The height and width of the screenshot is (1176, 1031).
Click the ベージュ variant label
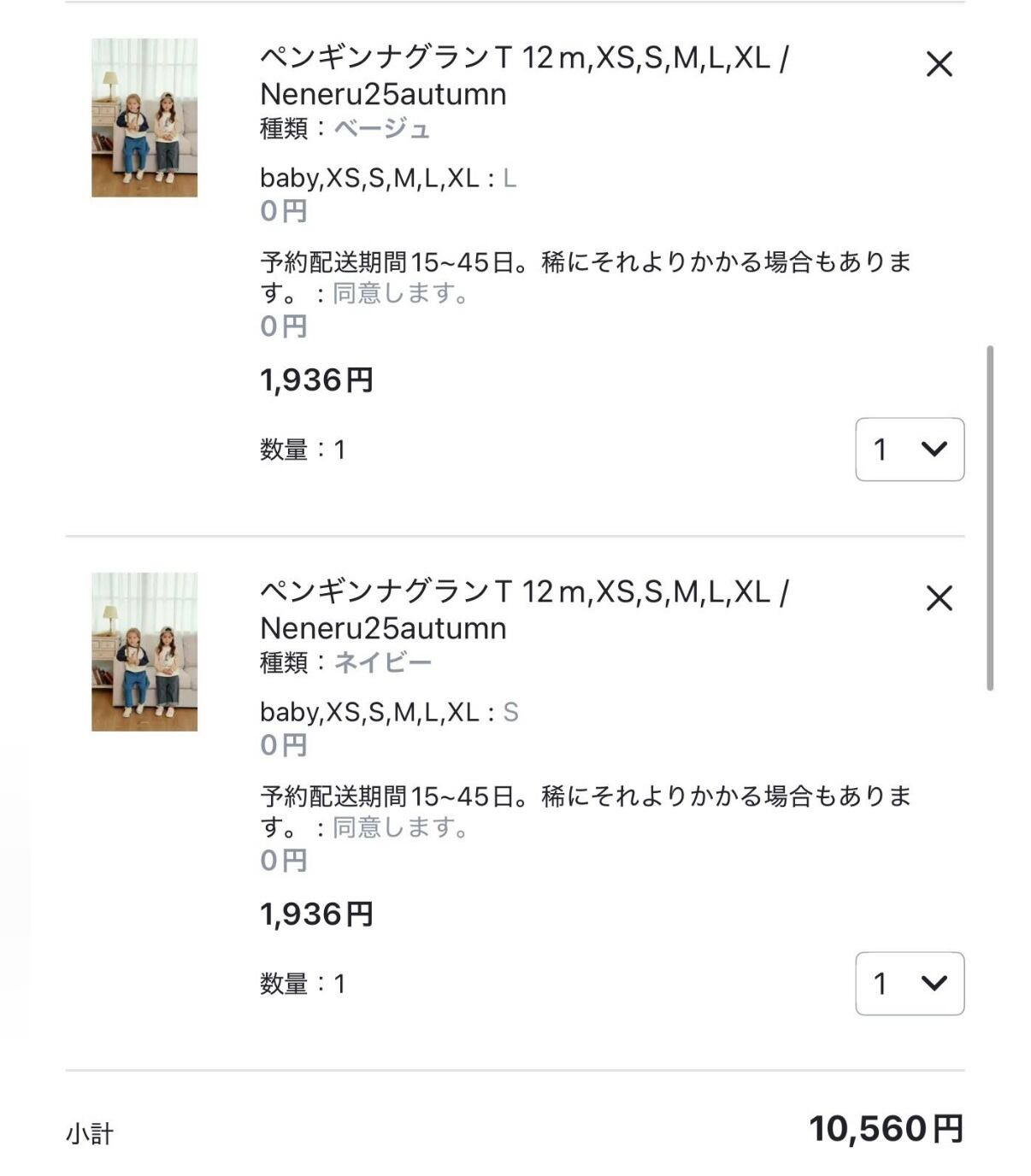381,129
